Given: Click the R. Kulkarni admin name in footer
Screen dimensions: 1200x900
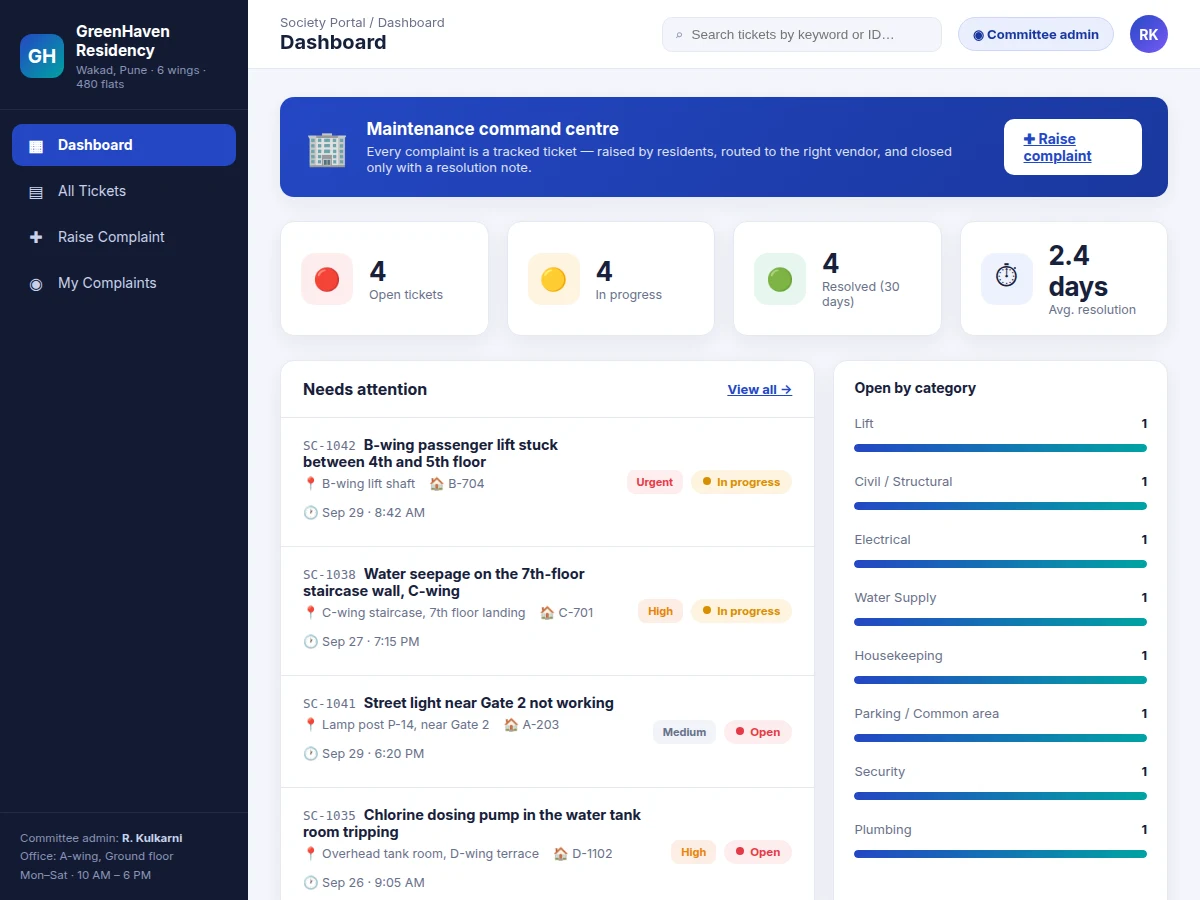Looking at the screenshot, I should tap(152, 838).
